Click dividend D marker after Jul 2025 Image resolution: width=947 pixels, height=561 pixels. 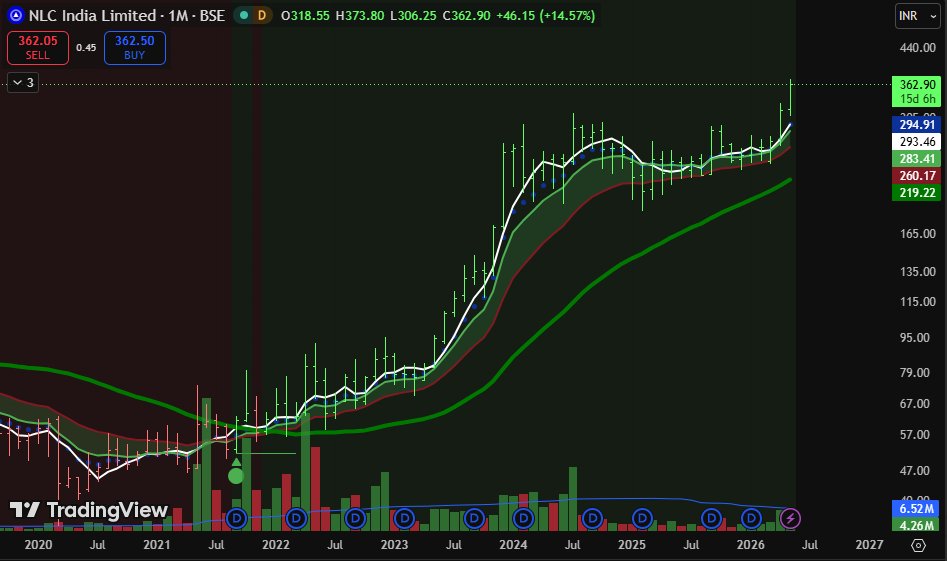[x=711, y=518]
